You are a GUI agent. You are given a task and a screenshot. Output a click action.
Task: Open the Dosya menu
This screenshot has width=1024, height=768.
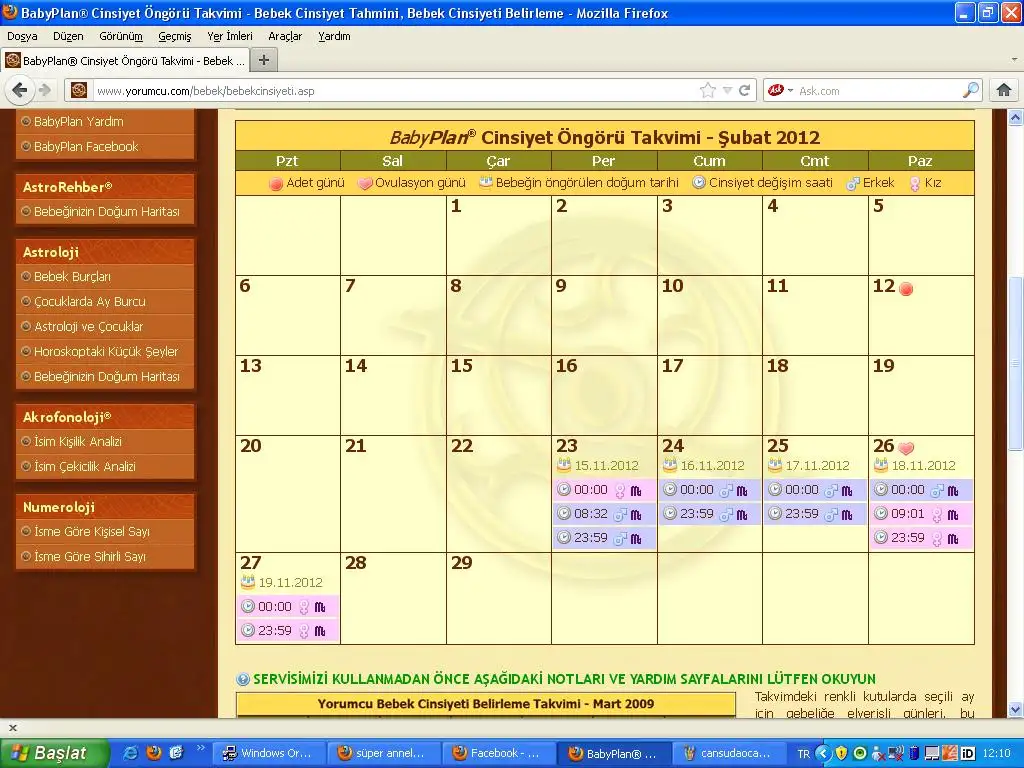[x=22, y=37]
